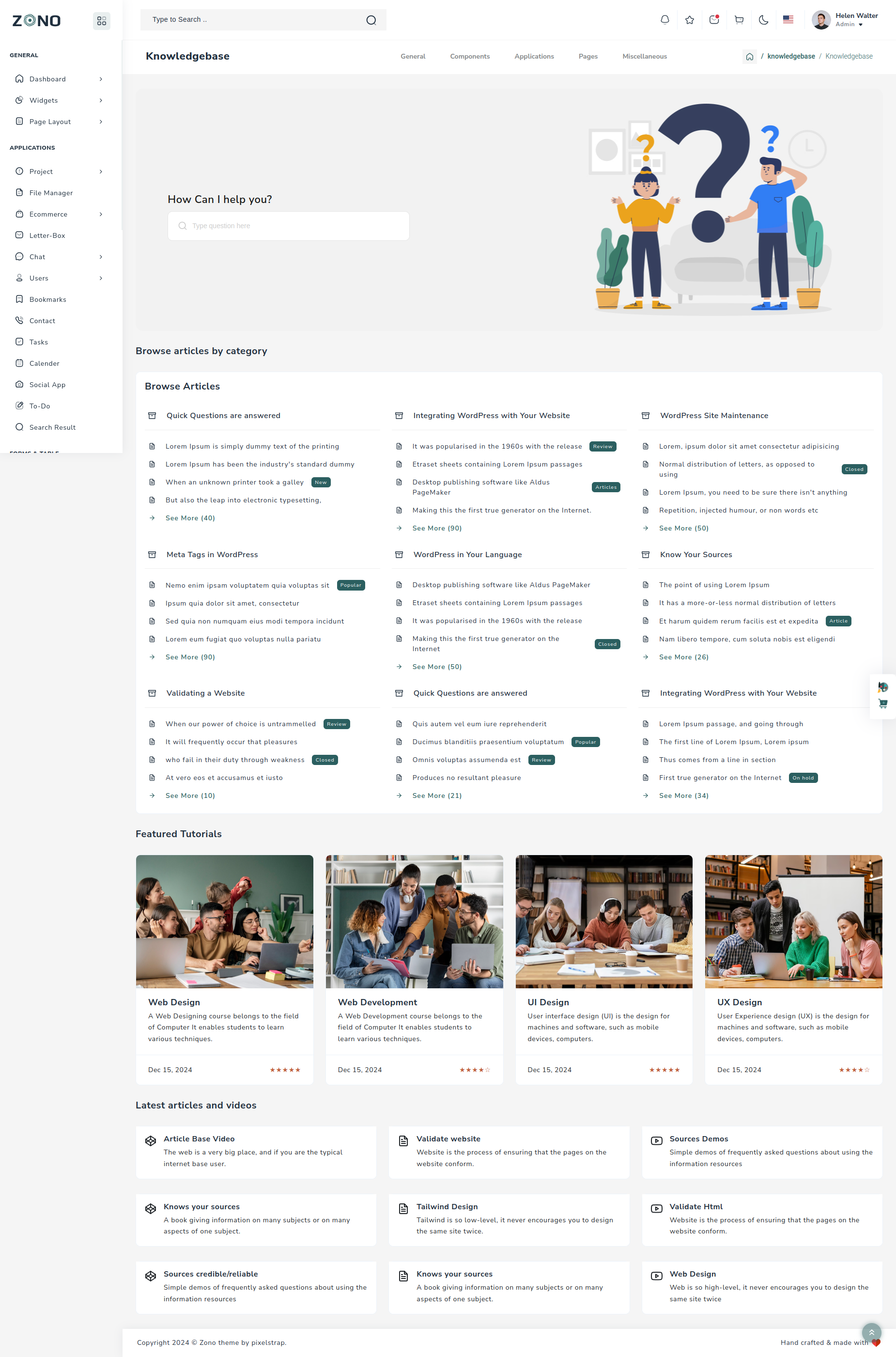The height and width of the screenshot is (1357, 896).
Task: Open bookmarks star icon in header
Action: tap(690, 20)
